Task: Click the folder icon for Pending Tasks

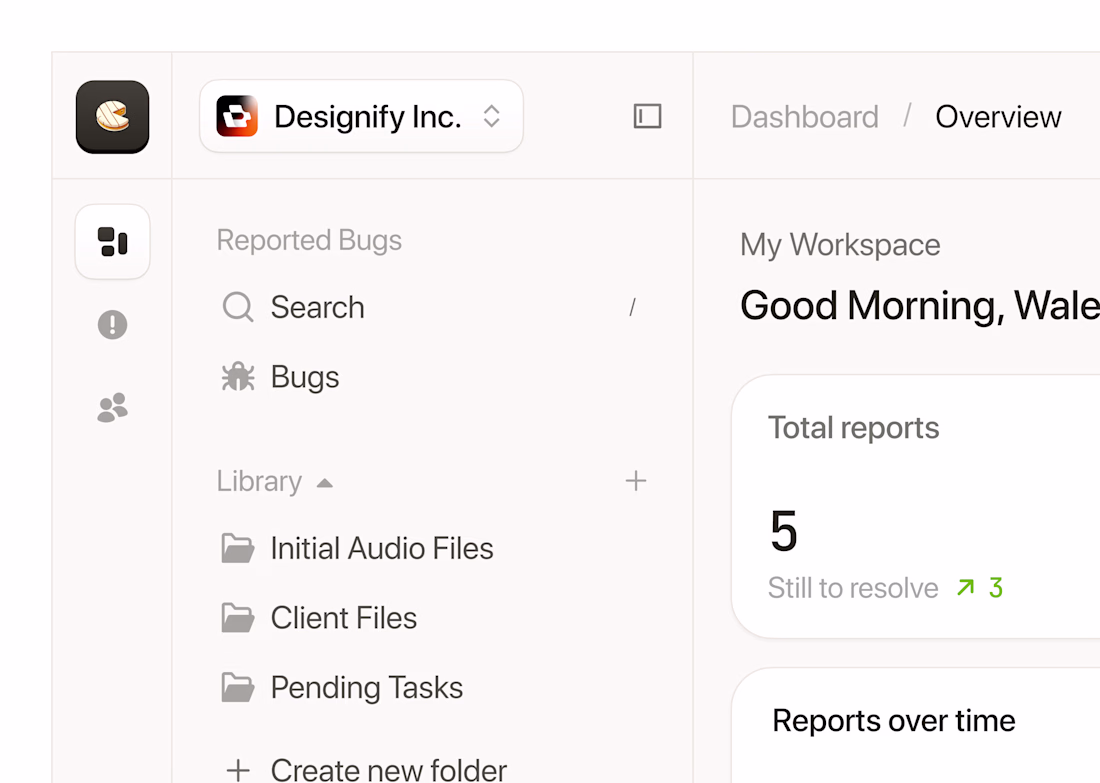Action: (x=238, y=688)
